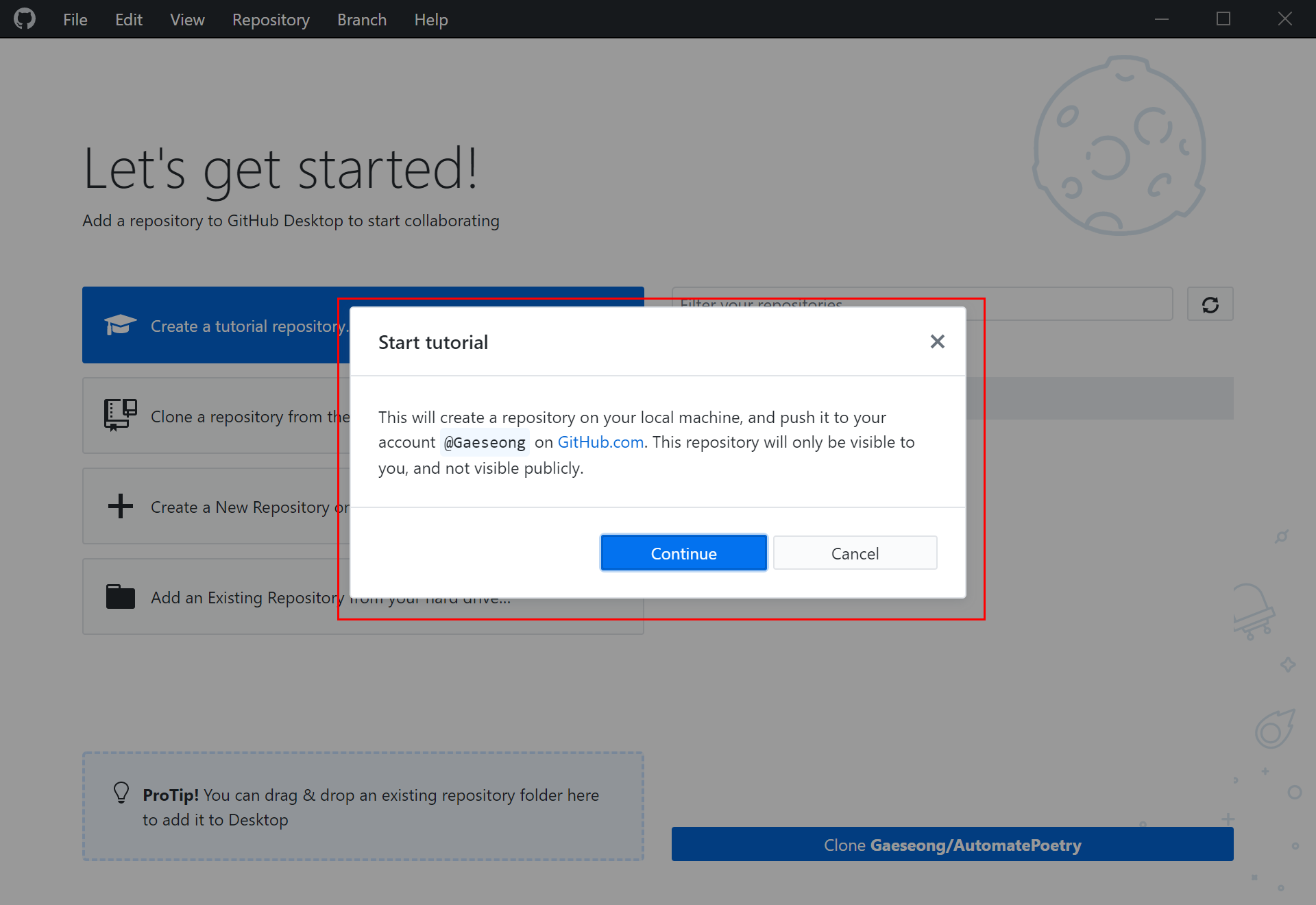Screen dimensions: 1316x905
Task: Open the Repository menu
Action: (x=271, y=19)
